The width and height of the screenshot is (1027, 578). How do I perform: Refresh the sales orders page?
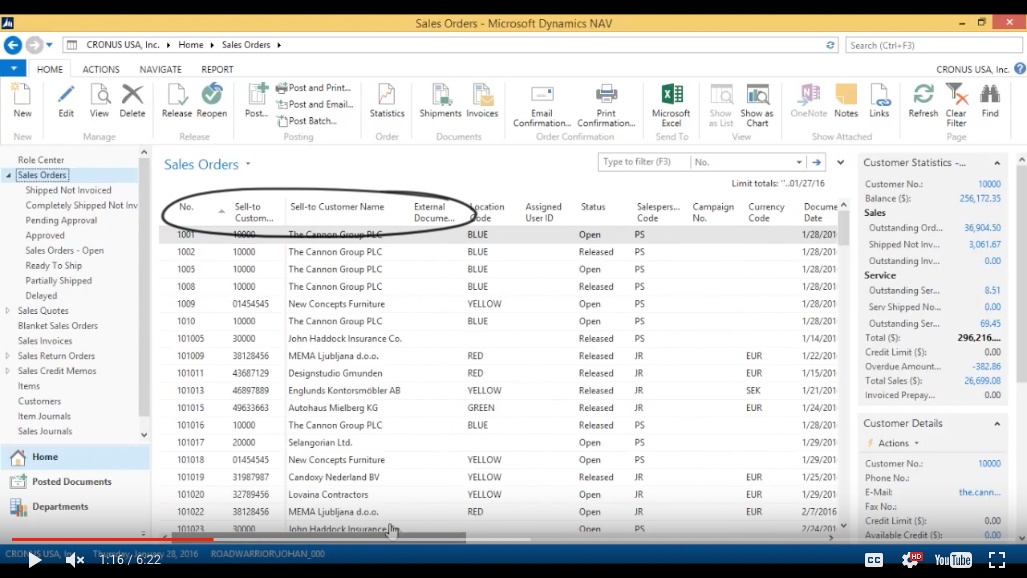(923, 101)
